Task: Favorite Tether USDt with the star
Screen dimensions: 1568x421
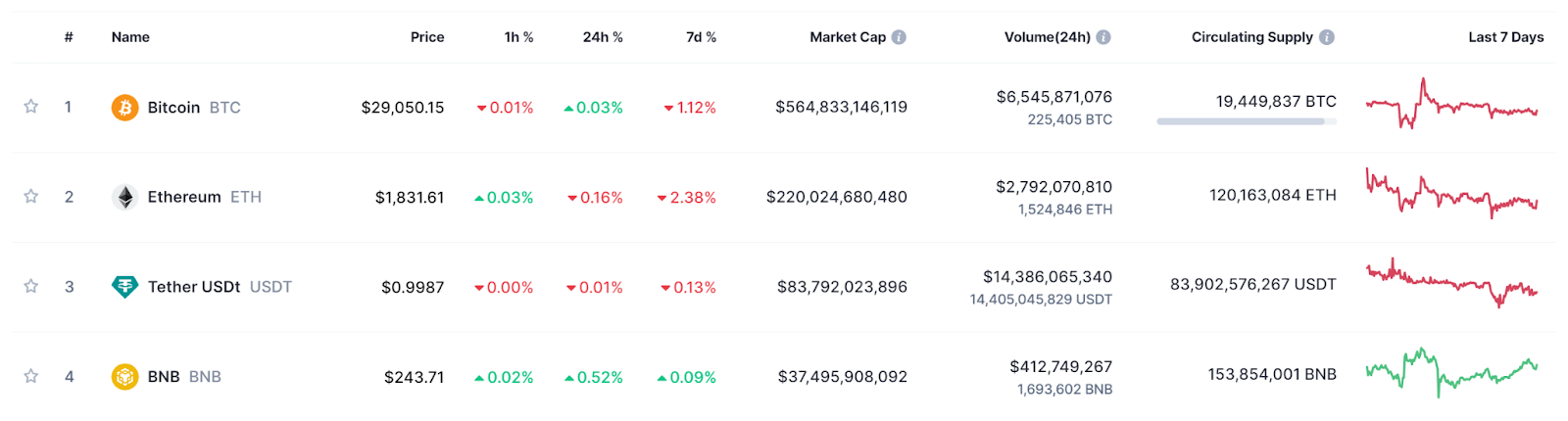Action: point(31,287)
